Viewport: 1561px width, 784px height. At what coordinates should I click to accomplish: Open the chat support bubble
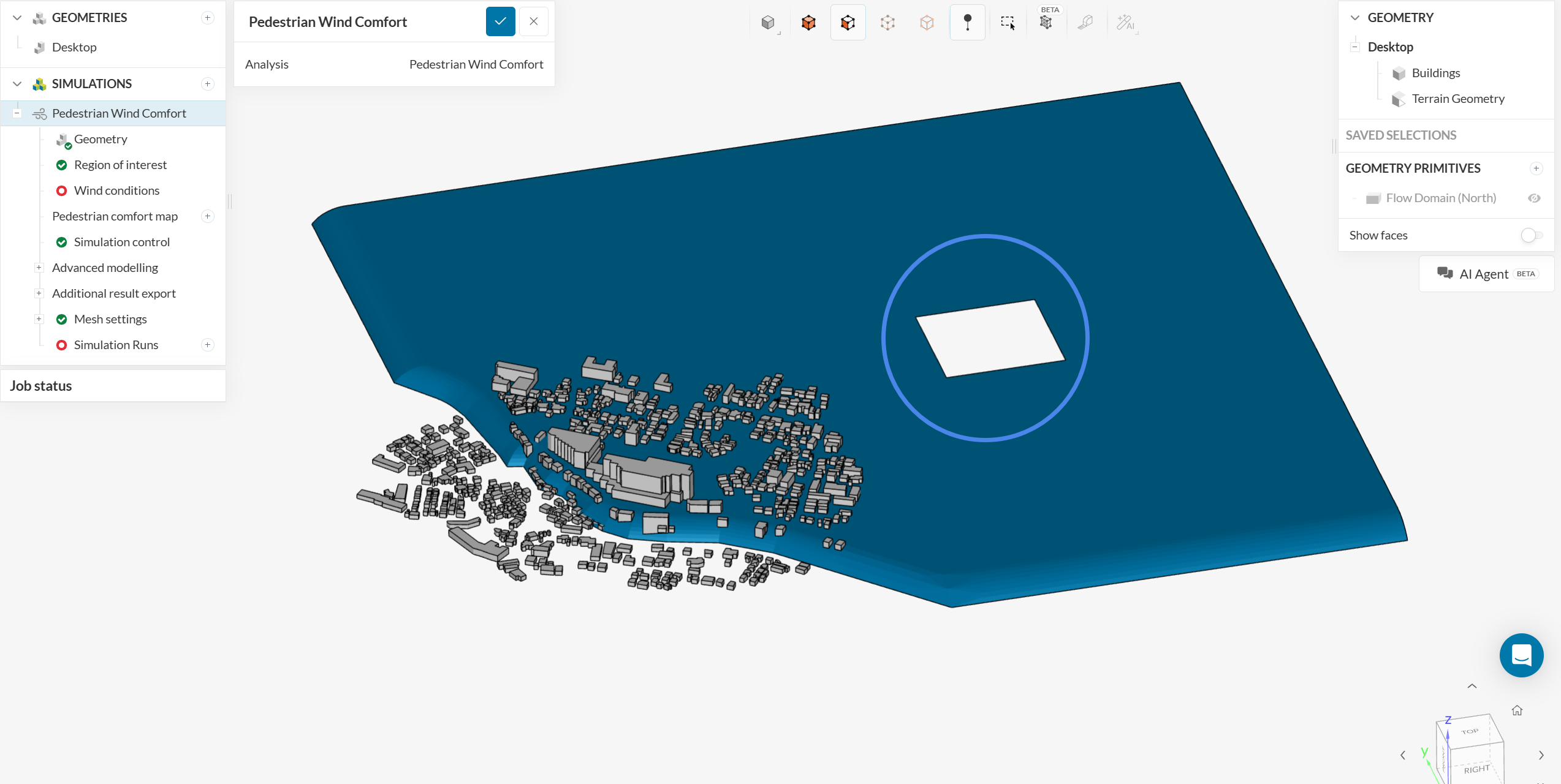pyautogui.click(x=1521, y=655)
